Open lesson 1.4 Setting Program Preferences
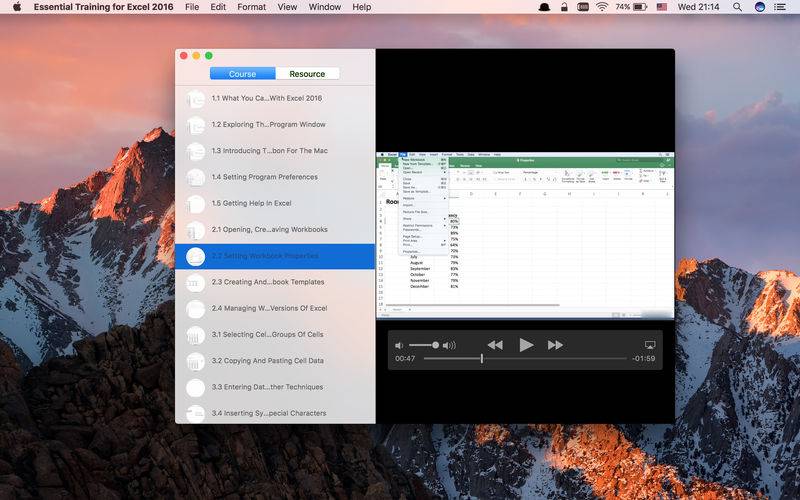This screenshot has height=500, width=800. tap(264, 177)
